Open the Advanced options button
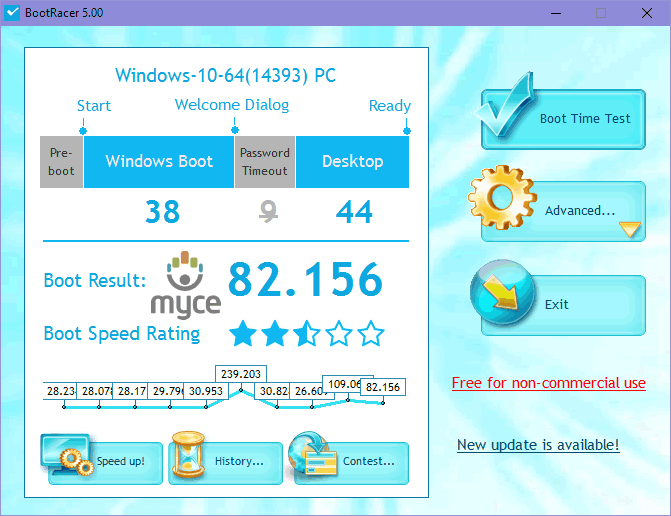671x516 pixels. 563,211
